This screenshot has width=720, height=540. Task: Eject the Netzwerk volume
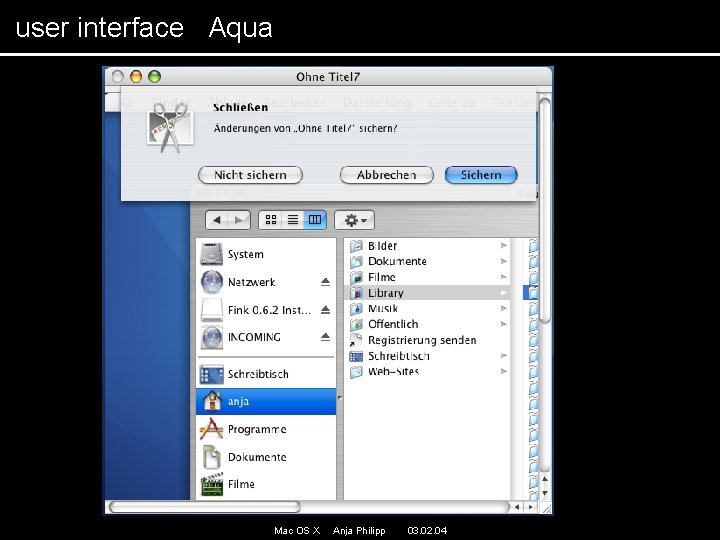pos(326,282)
